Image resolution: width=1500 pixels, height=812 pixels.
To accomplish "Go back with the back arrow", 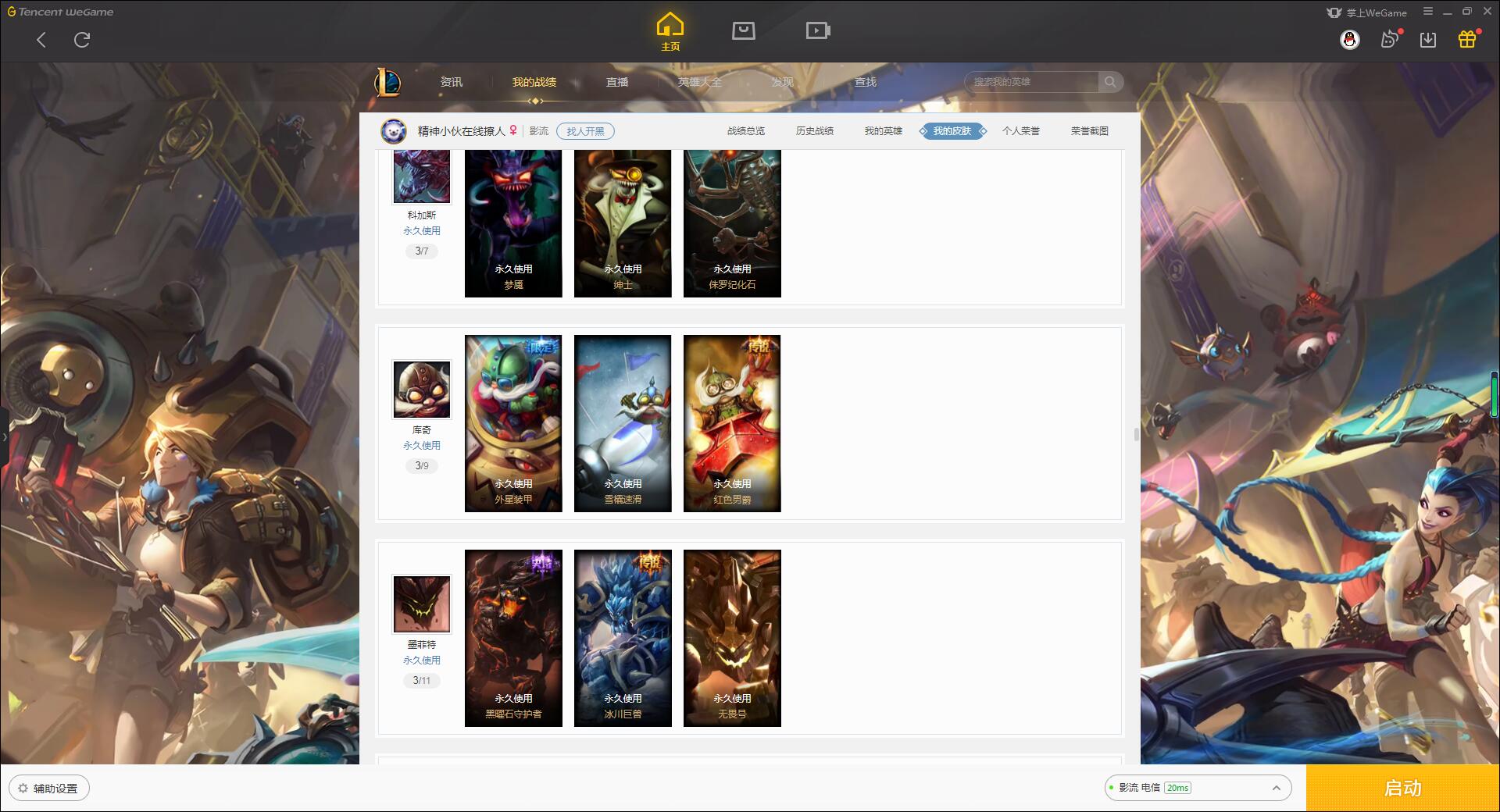I will 41,40.
